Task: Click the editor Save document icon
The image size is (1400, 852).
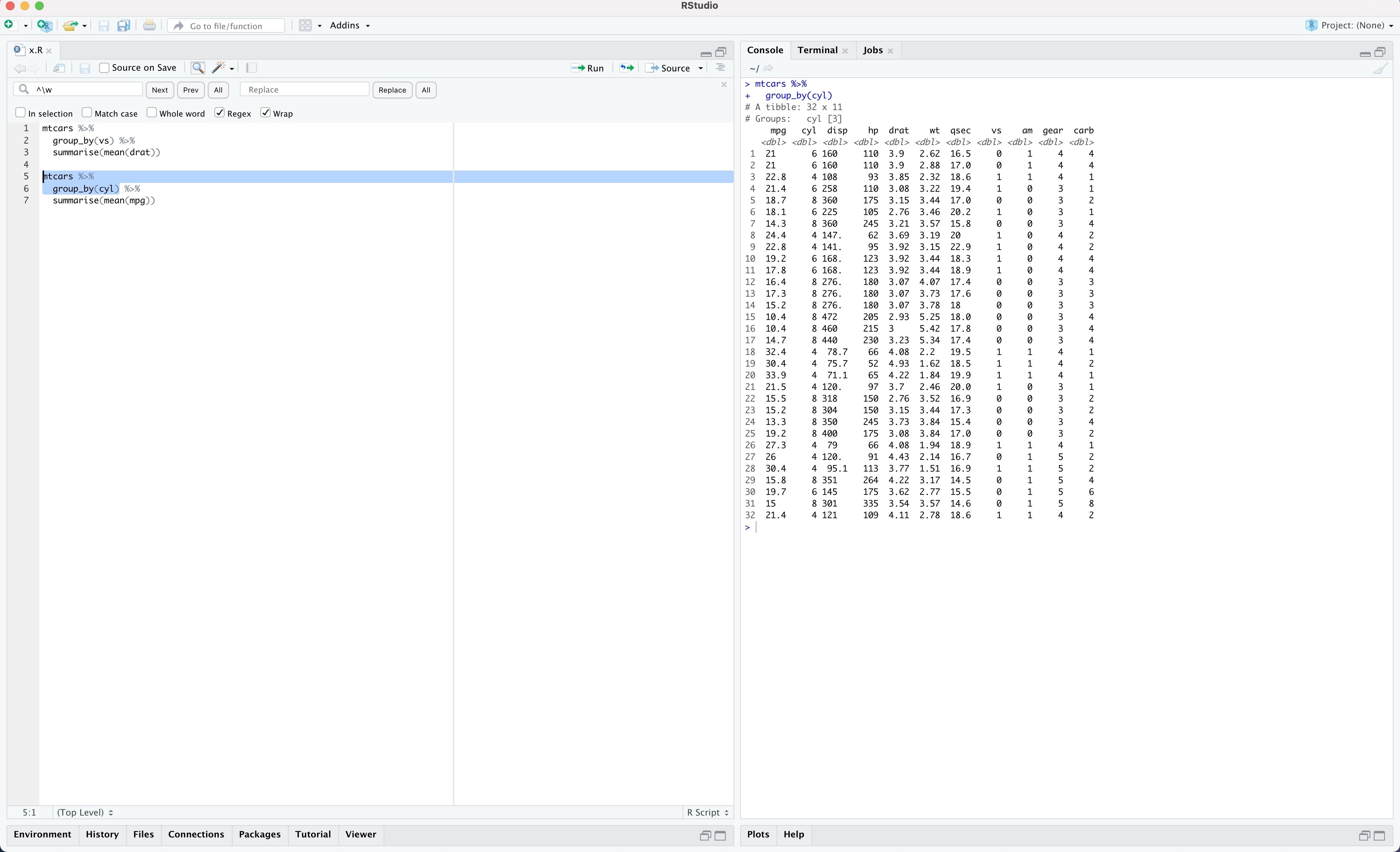Action: tap(85, 68)
